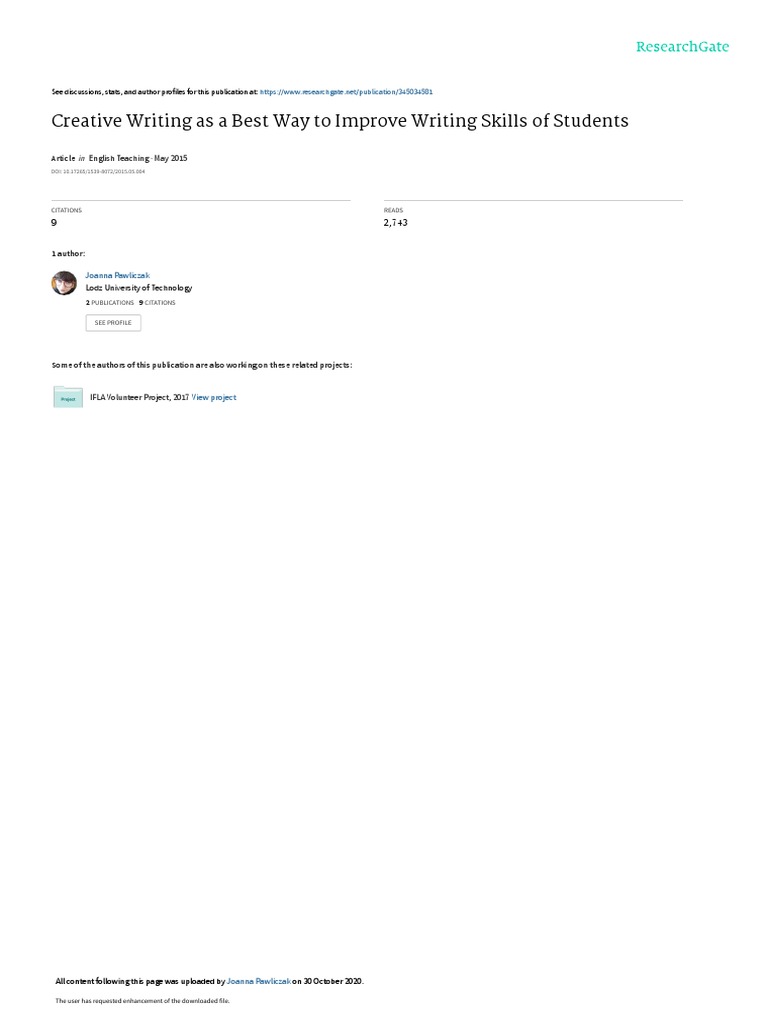
Task: Click the SEE PROFILE button
Action: tap(113, 323)
